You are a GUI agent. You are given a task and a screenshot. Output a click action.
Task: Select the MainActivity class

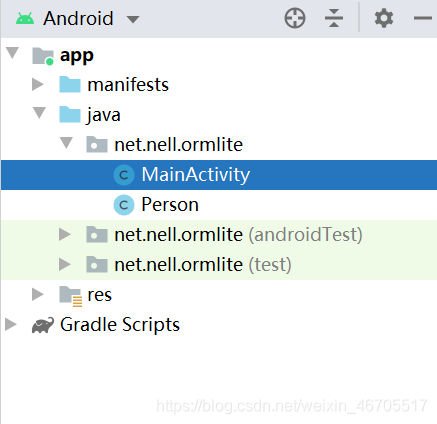tap(219, 175)
